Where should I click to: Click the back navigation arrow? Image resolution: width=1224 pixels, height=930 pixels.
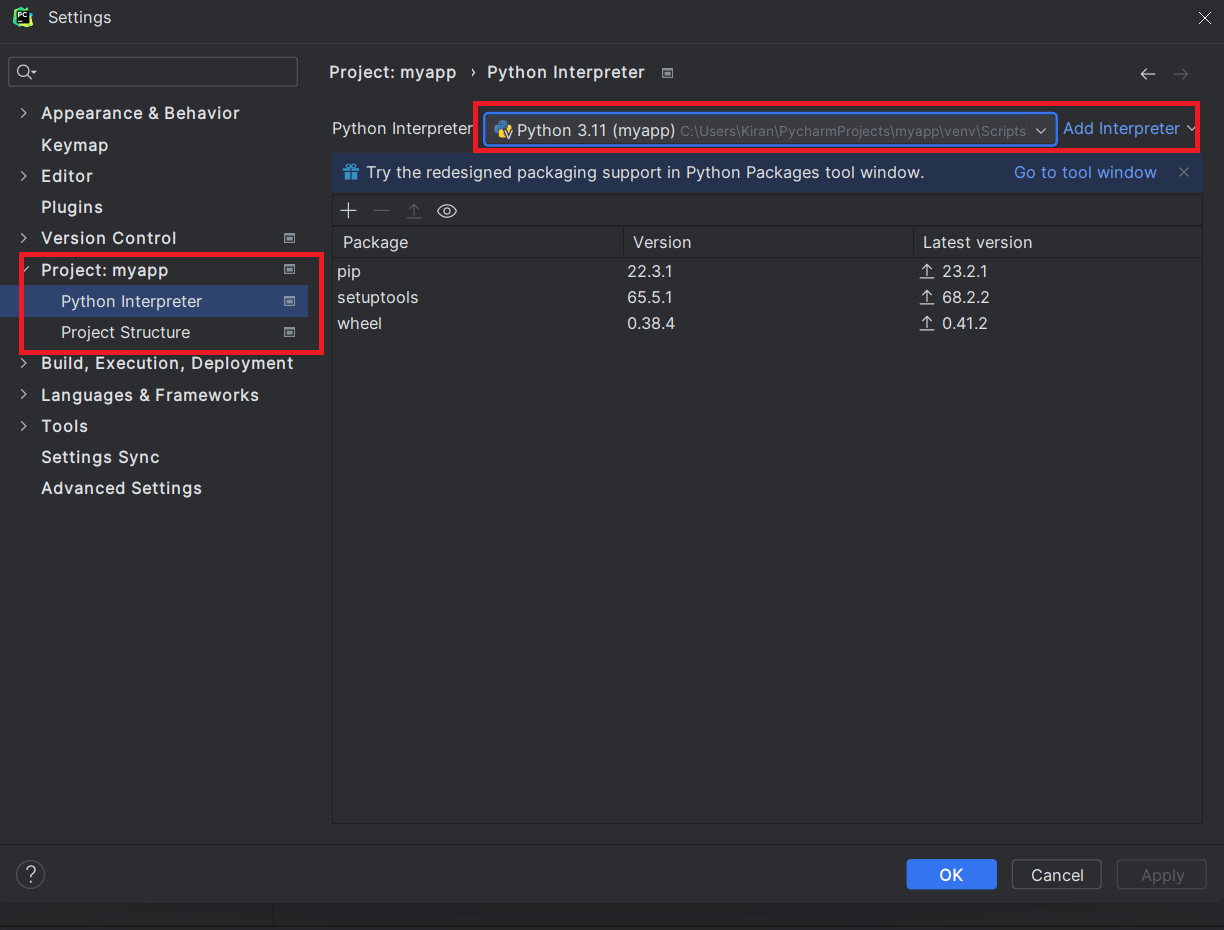point(1147,73)
